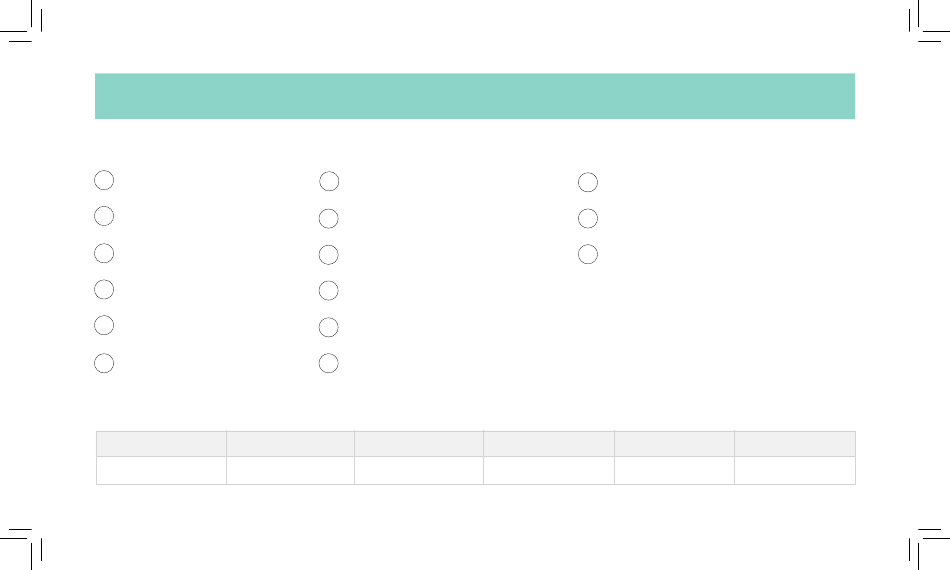Click the third white cell in the table's second row
The image size is (950, 570).
tap(419, 471)
